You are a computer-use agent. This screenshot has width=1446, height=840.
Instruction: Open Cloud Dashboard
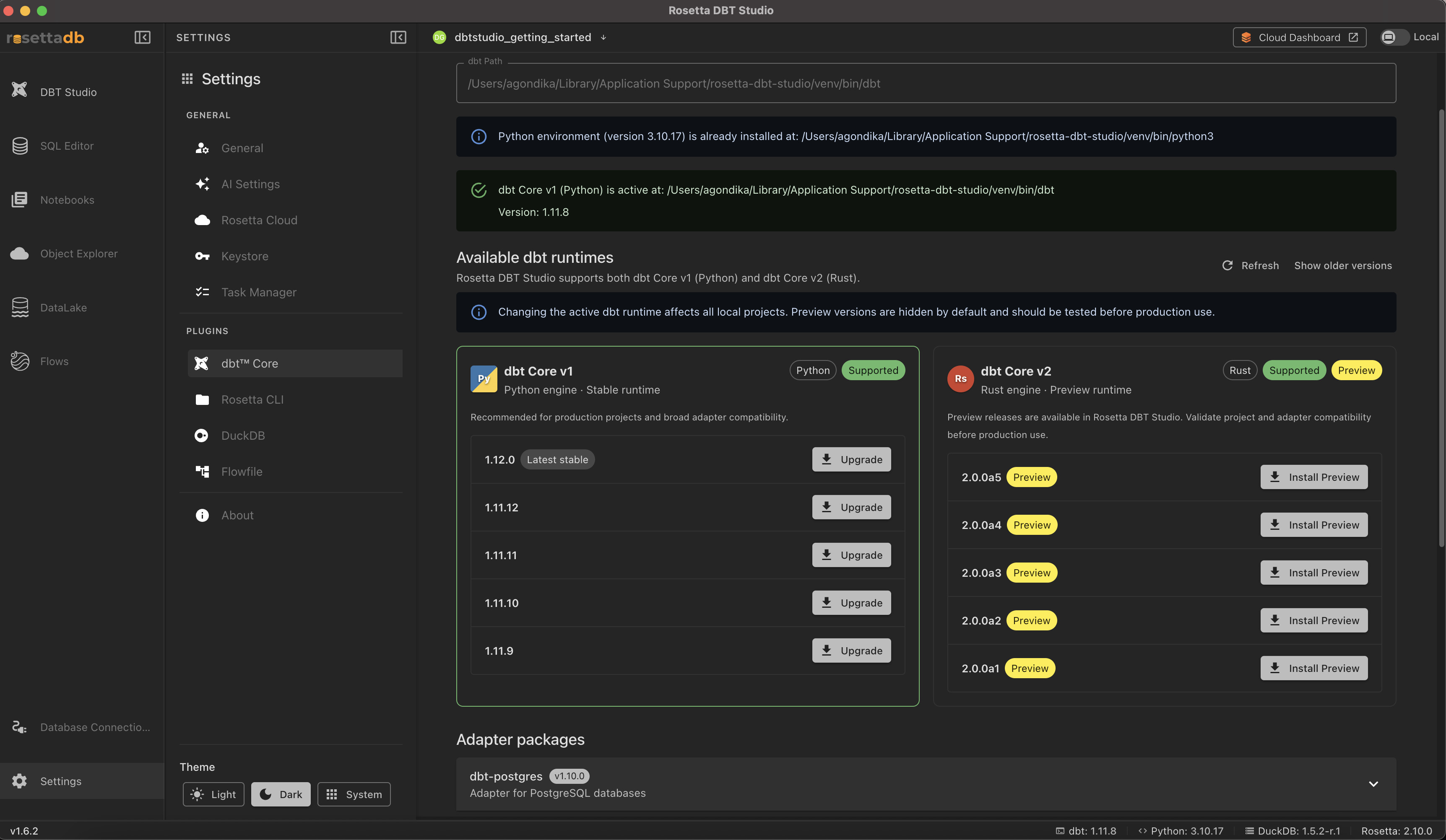point(1299,37)
